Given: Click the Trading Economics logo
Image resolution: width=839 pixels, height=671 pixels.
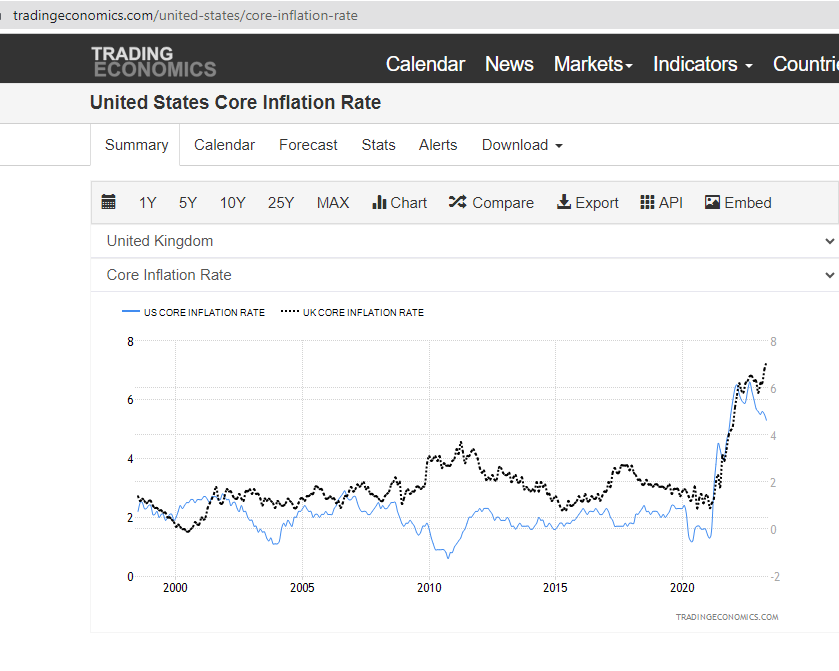Looking at the screenshot, I should point(154,62).
